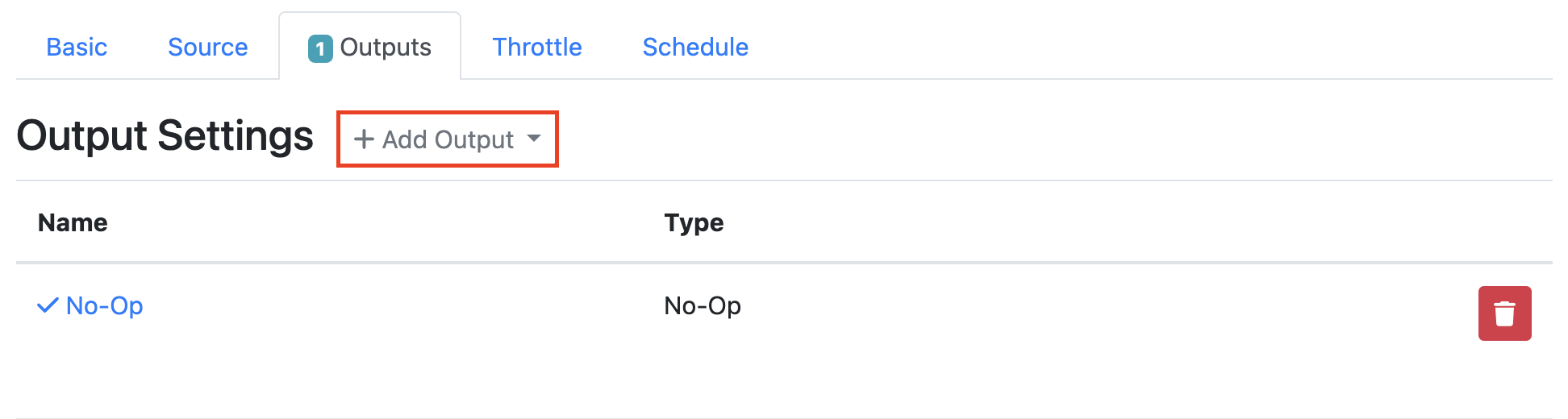Image resolution: width=1568 pixels, height=419 pixels.
Task: Open the Source tab
Action: point(207,48)
